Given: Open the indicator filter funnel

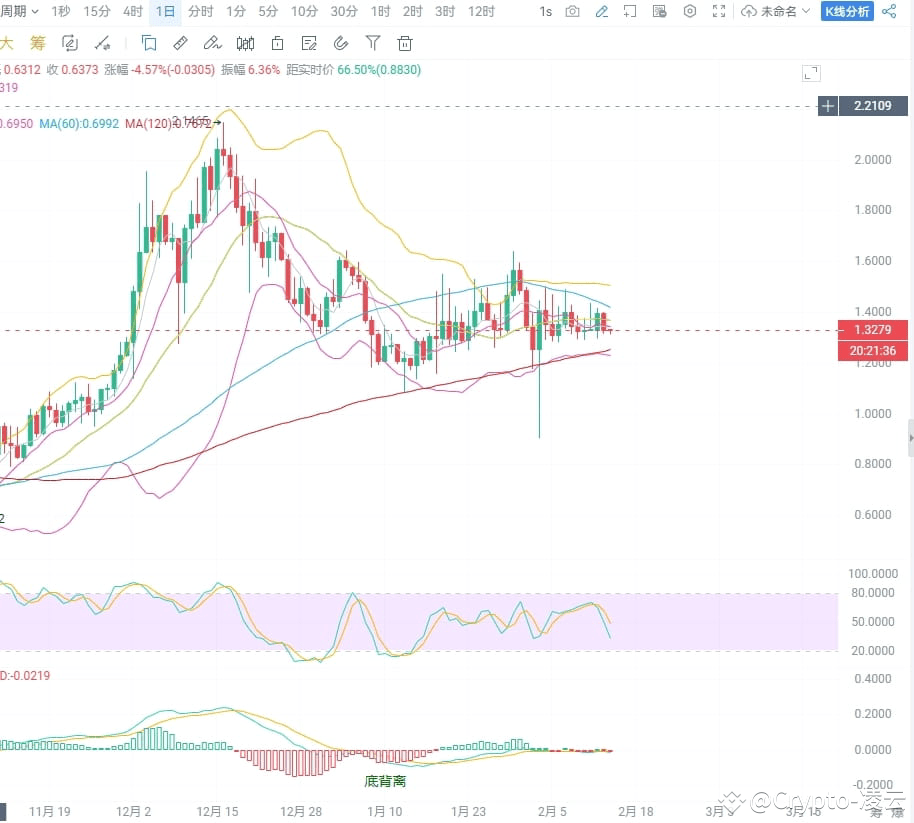Looking at the screenshot, I should [371, 43].
